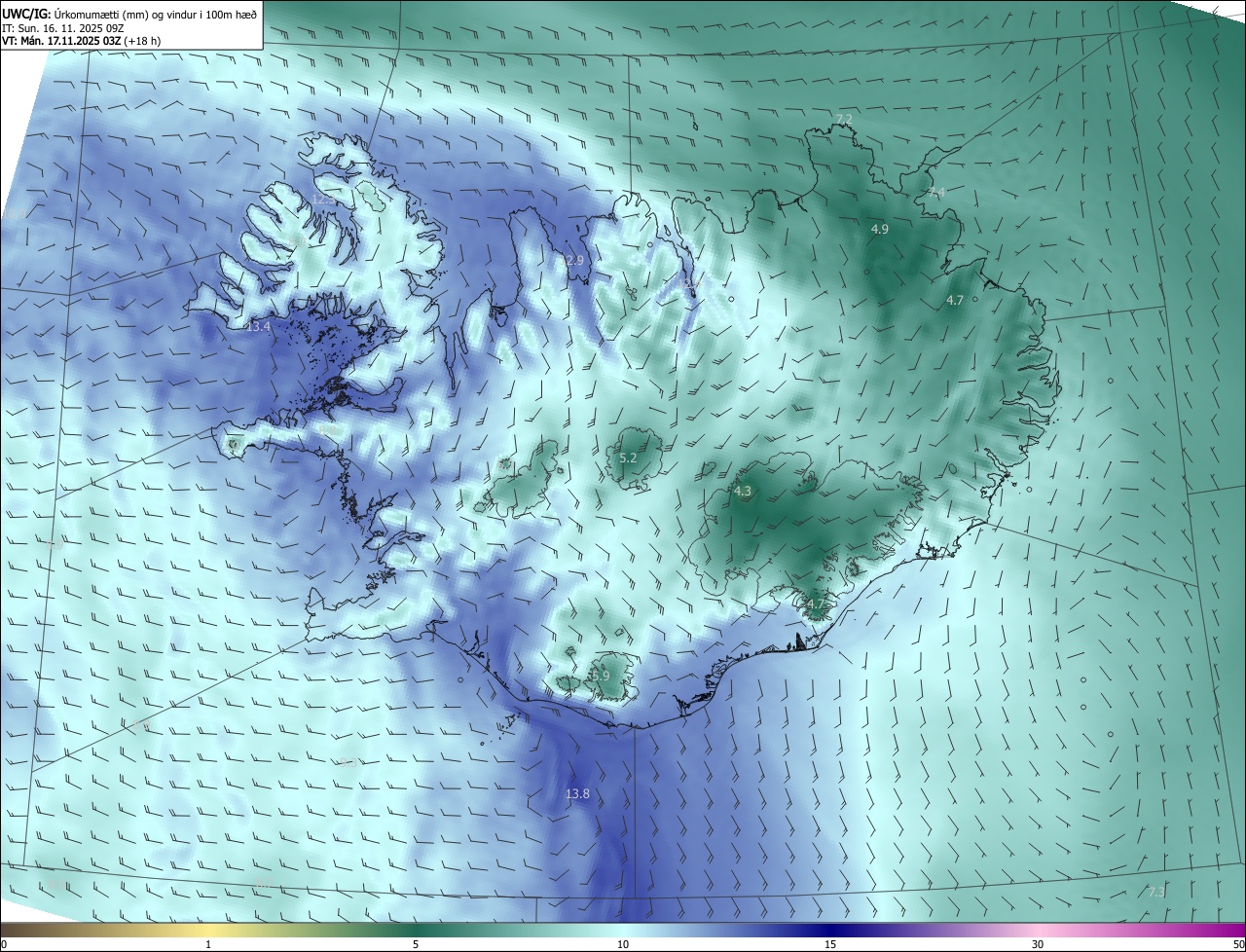1246x952 pixels.
Task: Click the 15 tick on the color scale
Action: [830, 944]
